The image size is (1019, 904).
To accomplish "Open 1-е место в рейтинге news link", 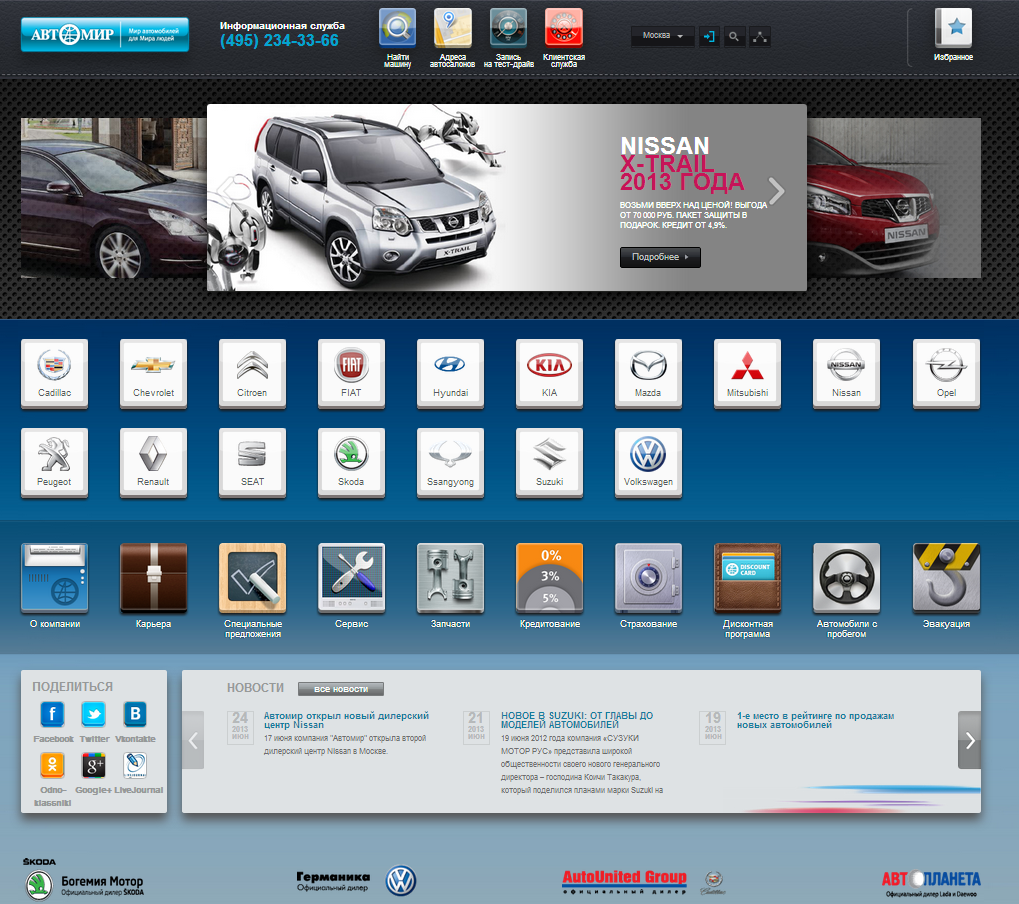I will tap(815, 720).
